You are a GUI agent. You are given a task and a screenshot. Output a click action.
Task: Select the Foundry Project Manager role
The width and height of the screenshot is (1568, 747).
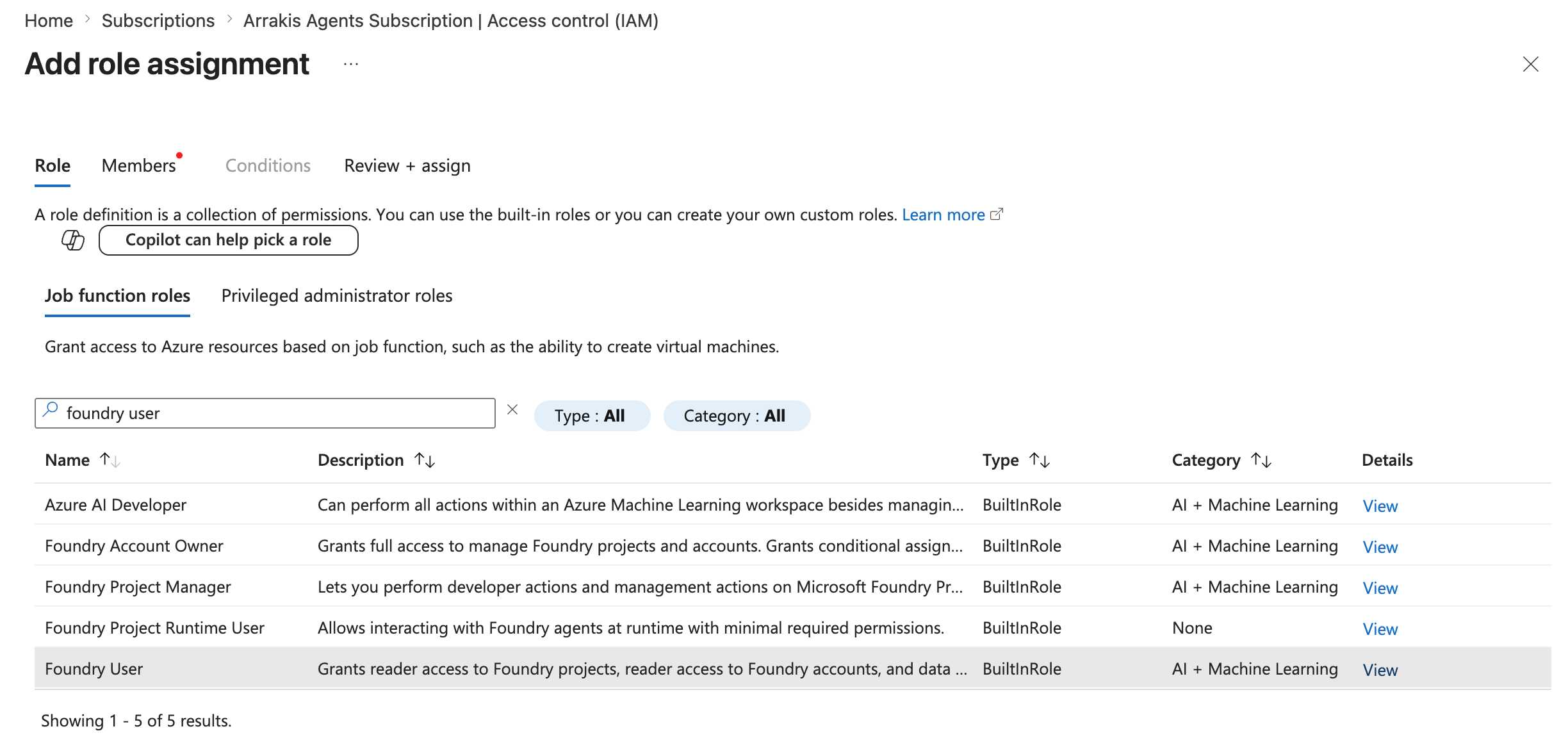click(x=138, y=587)
